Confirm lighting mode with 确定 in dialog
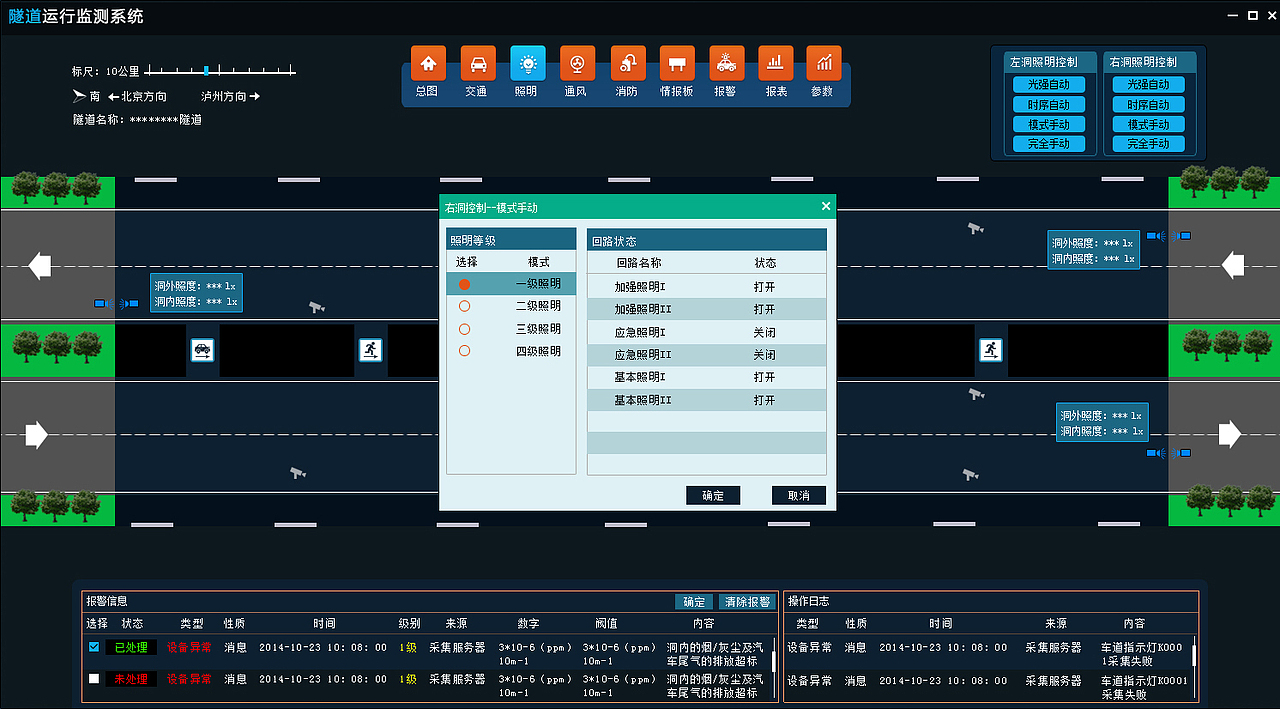 (713, 495)
